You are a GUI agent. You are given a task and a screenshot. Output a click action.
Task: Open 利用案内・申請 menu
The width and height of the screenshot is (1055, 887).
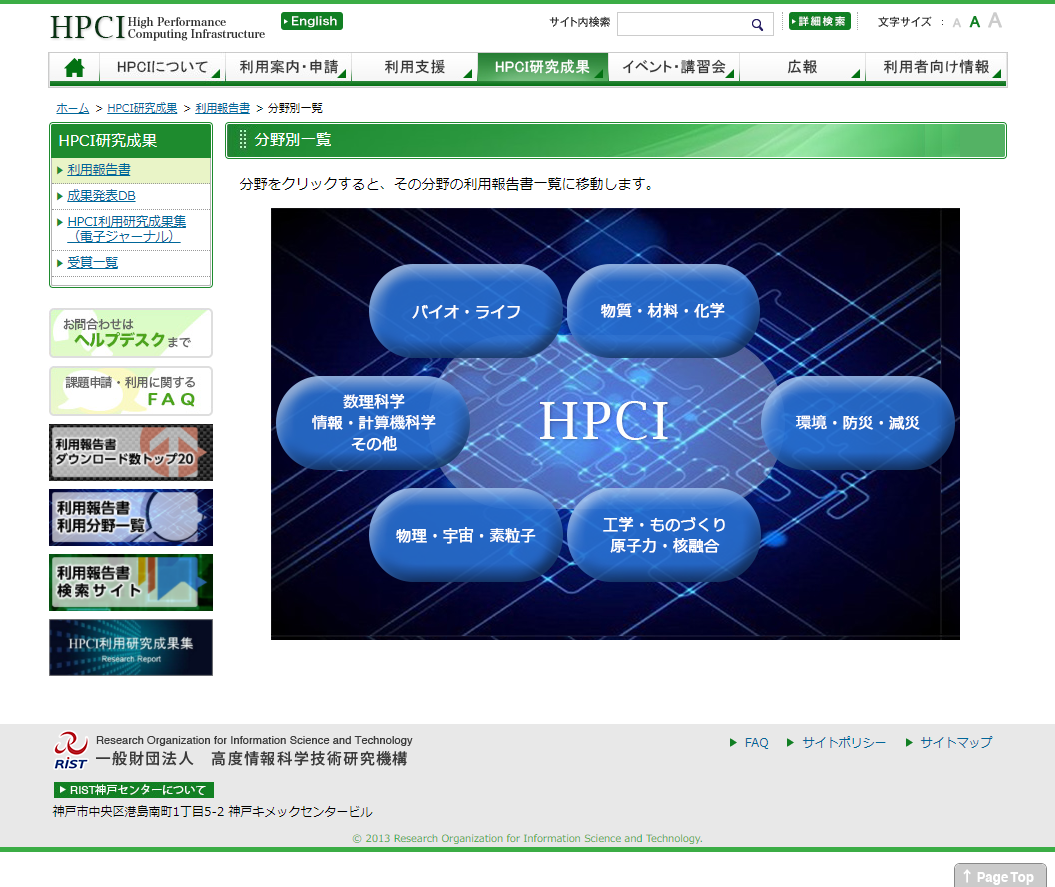[x=288, y=67]
